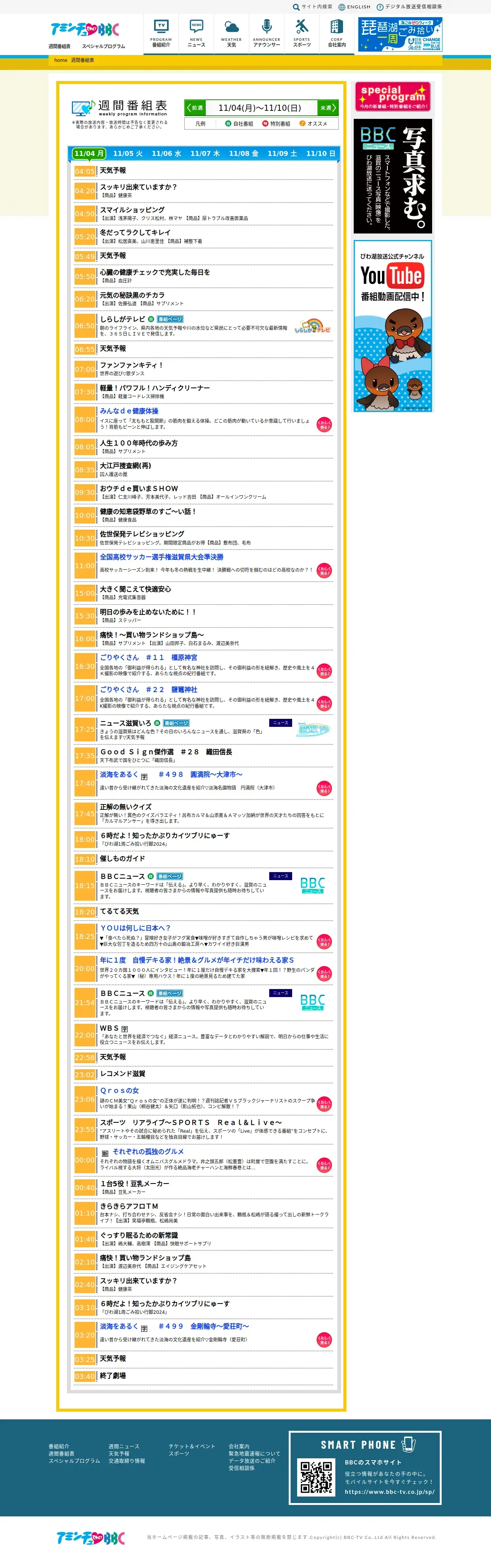491x1568 pixels.
Task: Open footer link 受信相談係
Action: pyautogui.click(x=241, y=1468)
